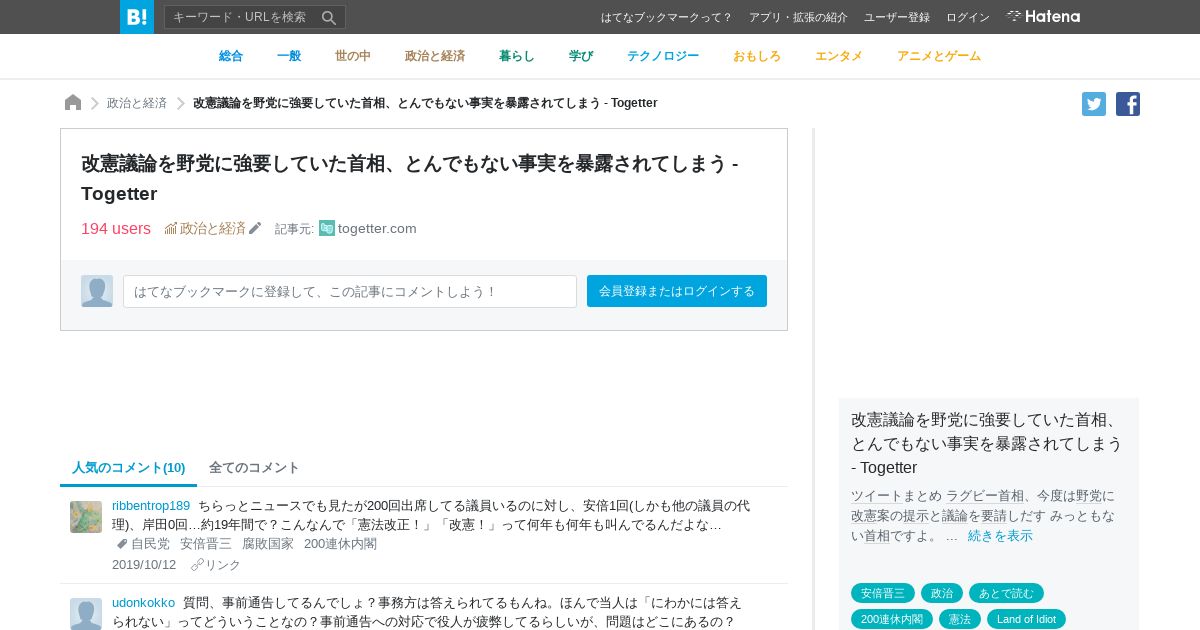Click ログイン in the header
The image size is (1200, 630).
[x=968, y=17]
